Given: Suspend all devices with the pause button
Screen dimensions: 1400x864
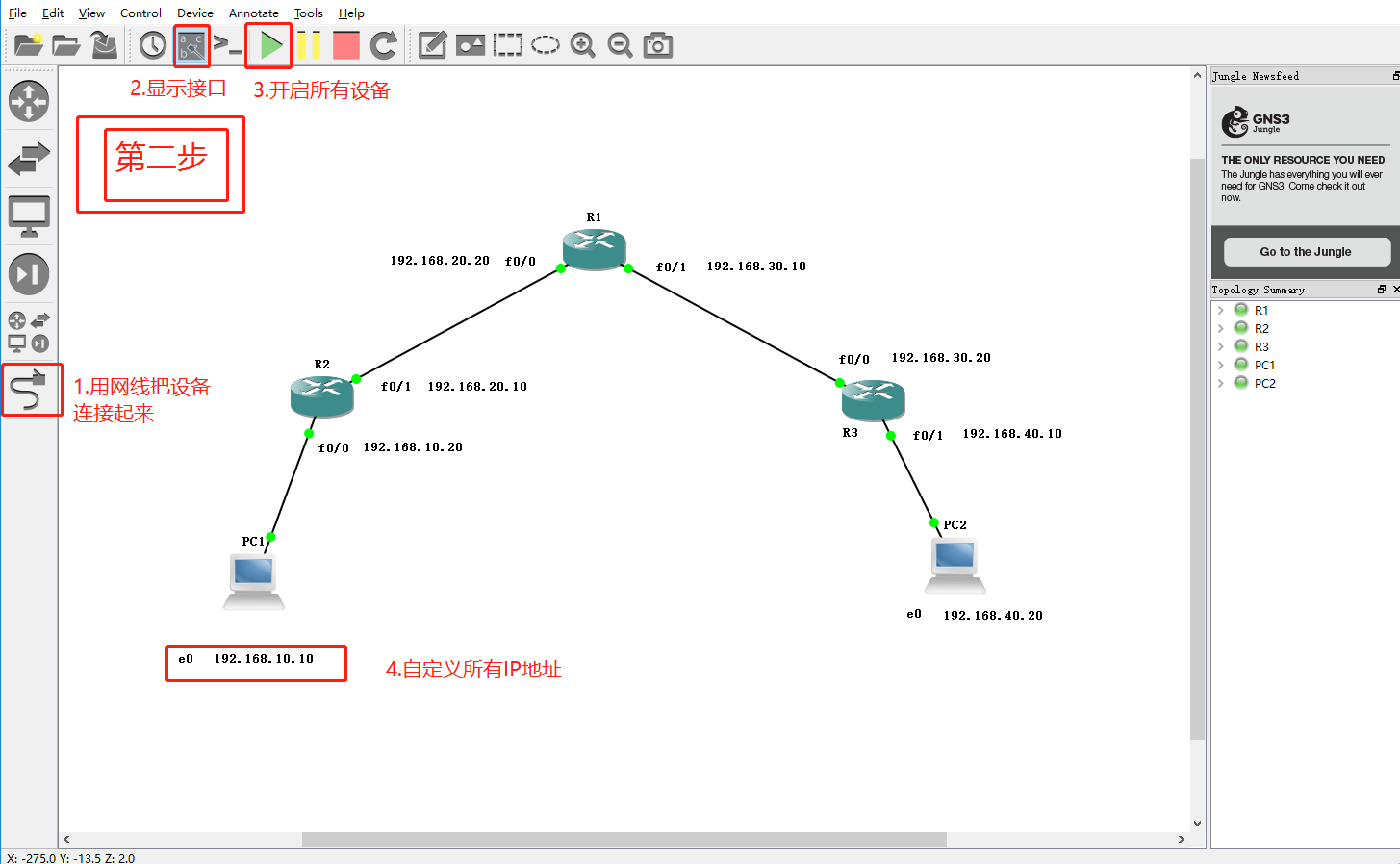Looking at the screenshot, I should coord(309,44).
